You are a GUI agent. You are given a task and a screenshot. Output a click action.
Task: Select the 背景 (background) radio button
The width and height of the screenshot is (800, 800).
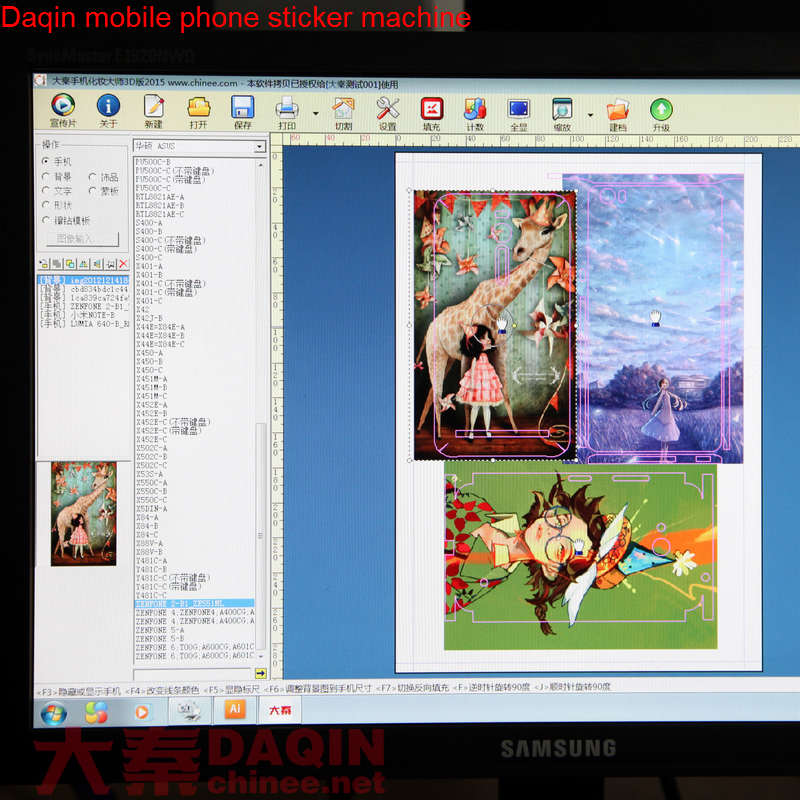pyautogui.click(x=45, y=177)
